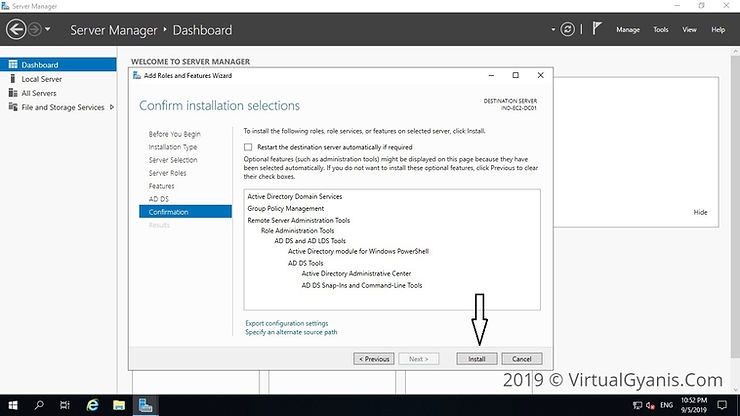Open the notifications flag

(x=599, y=30)
